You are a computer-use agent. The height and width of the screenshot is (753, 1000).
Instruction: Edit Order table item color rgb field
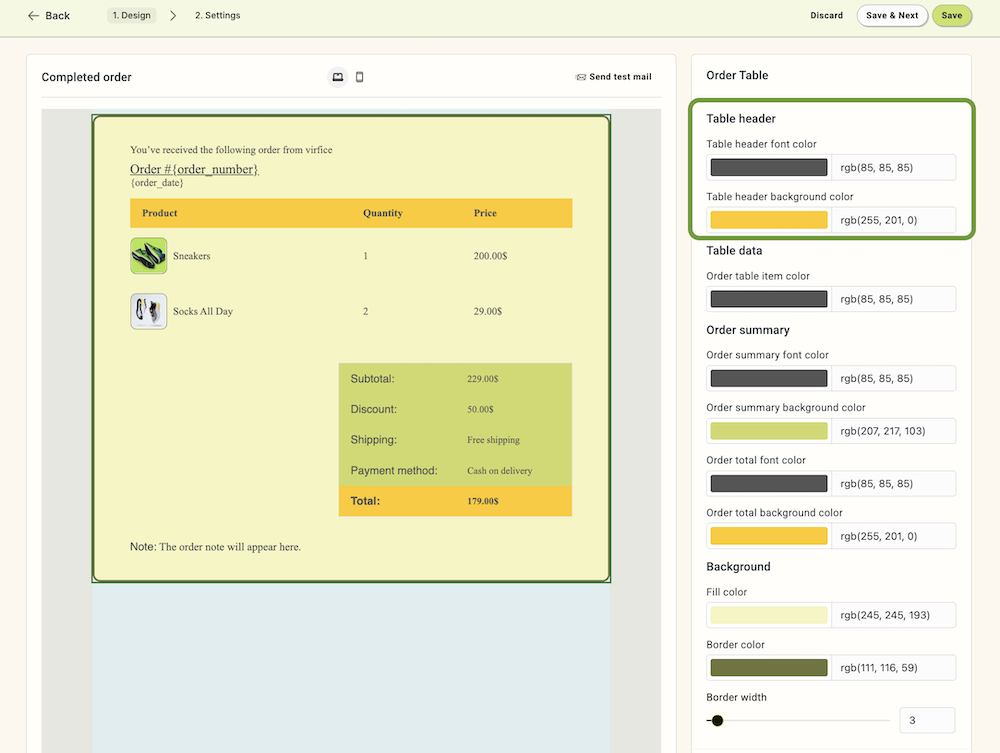893,299
